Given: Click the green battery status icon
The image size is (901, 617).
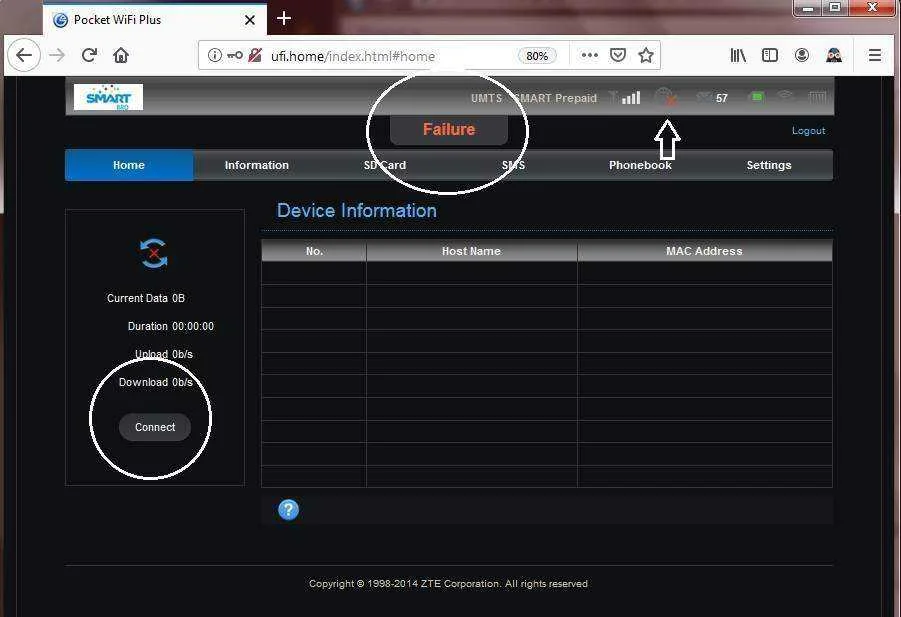Looking at the screenshot, I should pyautogui.click(x=757, y=97).
